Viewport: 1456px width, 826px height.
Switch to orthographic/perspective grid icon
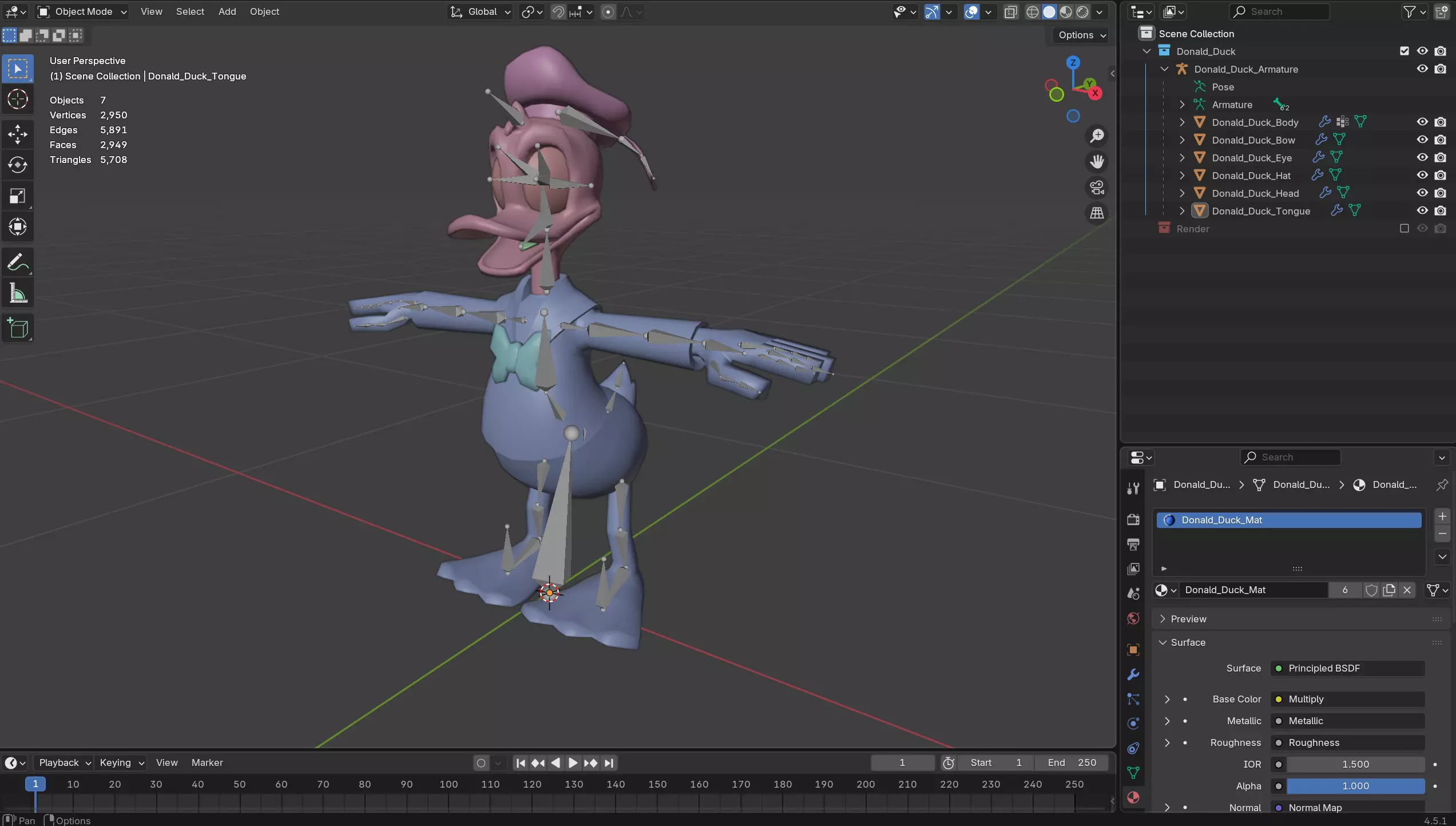click(1097, 213)
